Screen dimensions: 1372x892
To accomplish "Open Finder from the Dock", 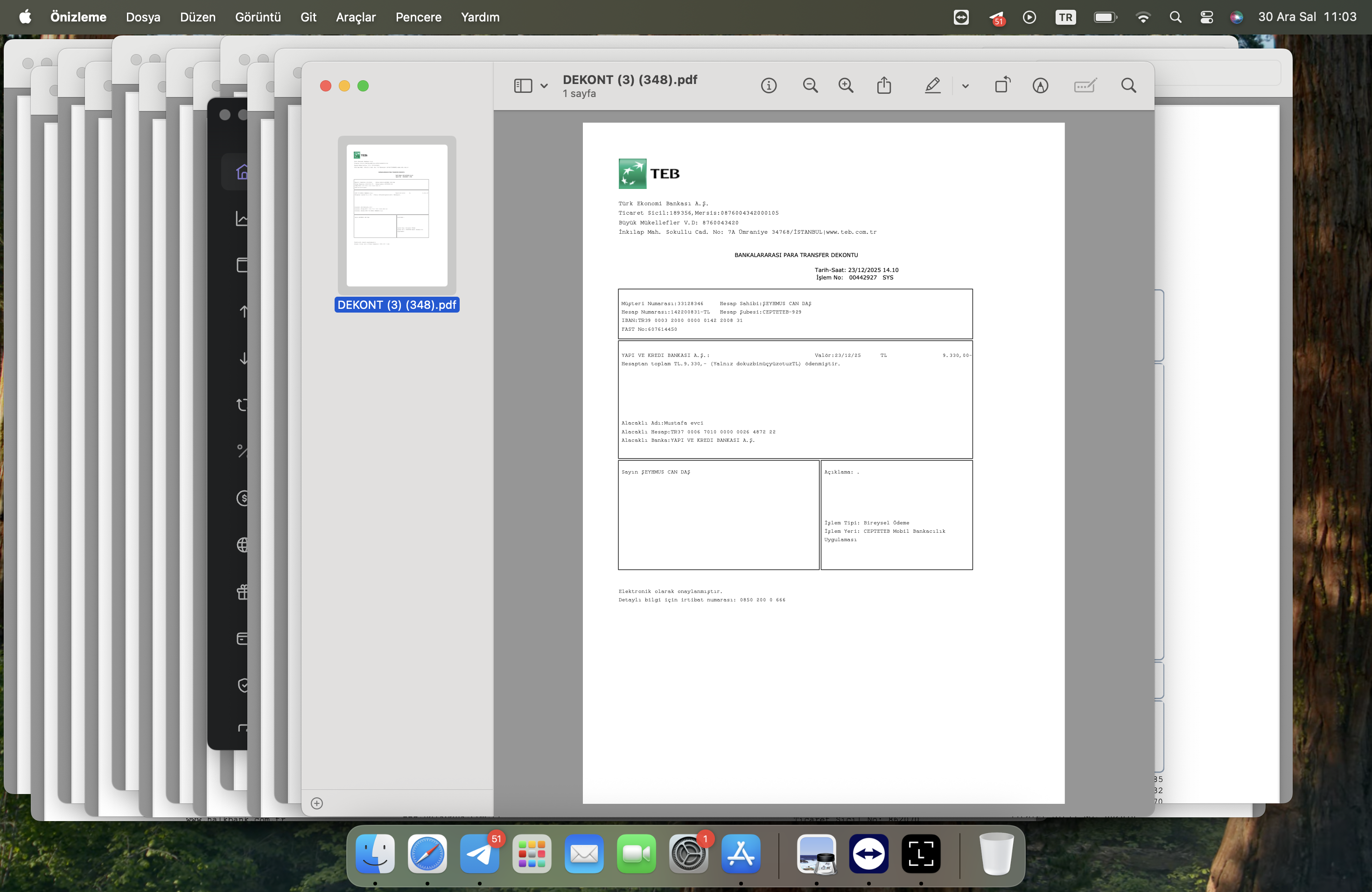I will tap(375, 853).
